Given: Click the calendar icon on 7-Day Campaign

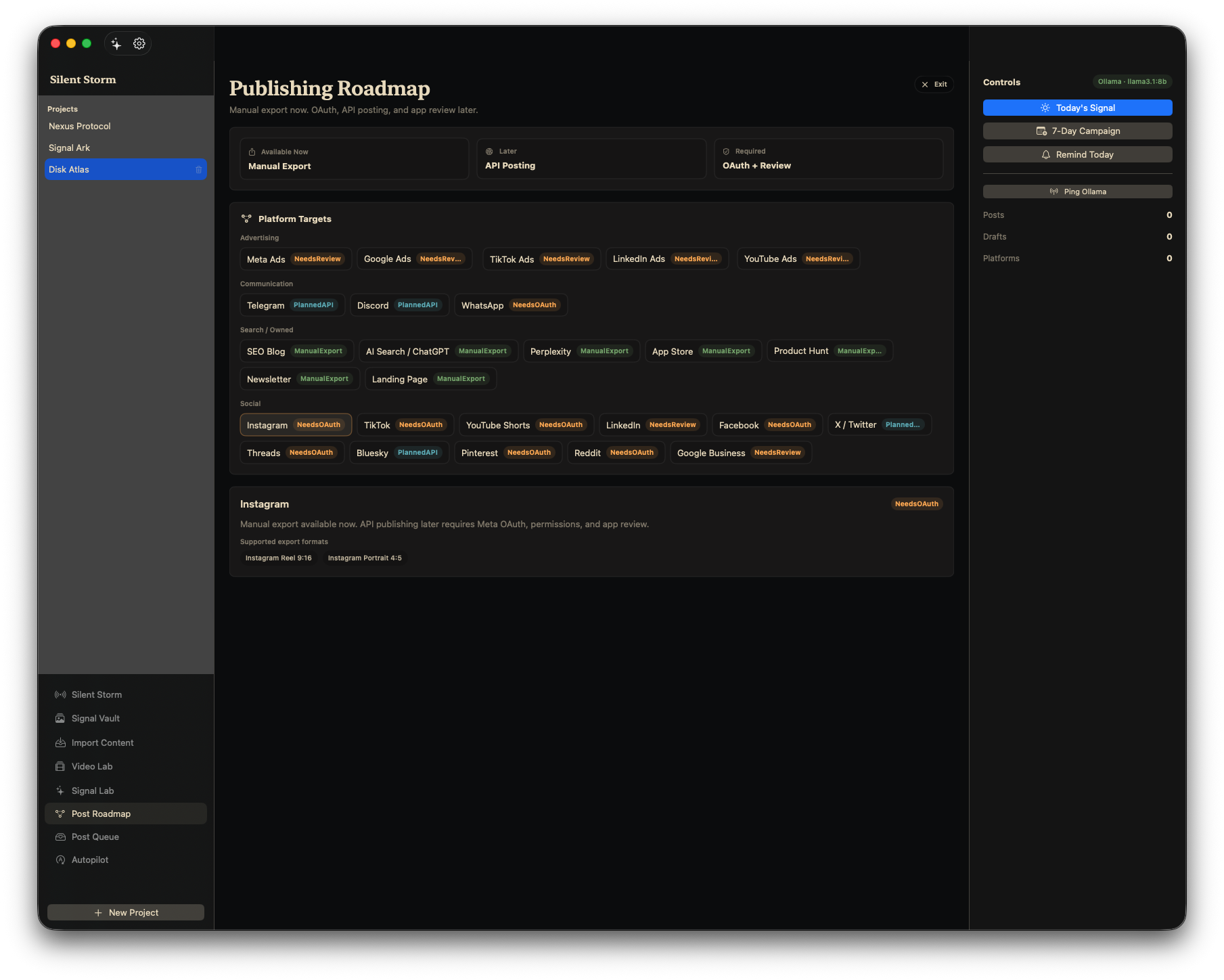Looking at the screenshot, I should pyautogui.click(x=1041, y=131).
